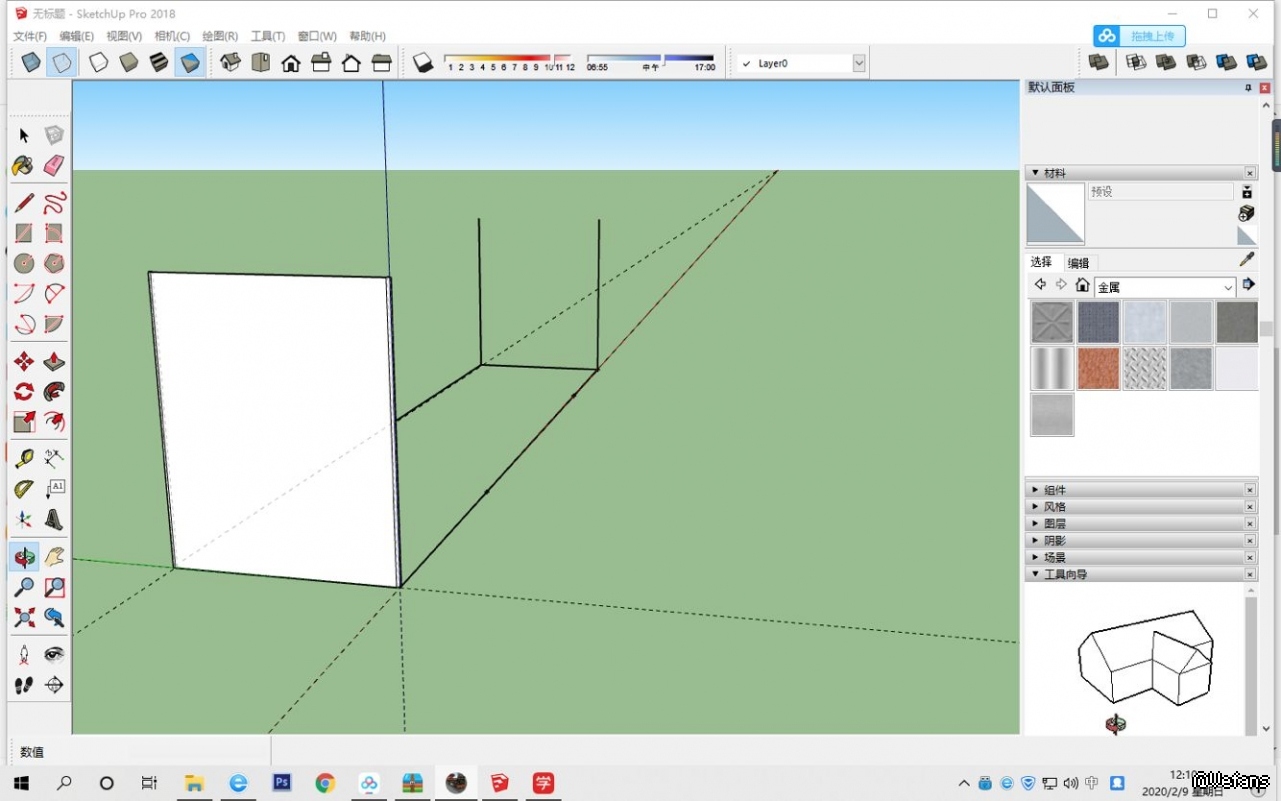1281x801 pixels.
Task: Select the orange rusty metal material swatch
Action: coord(1098,368)
